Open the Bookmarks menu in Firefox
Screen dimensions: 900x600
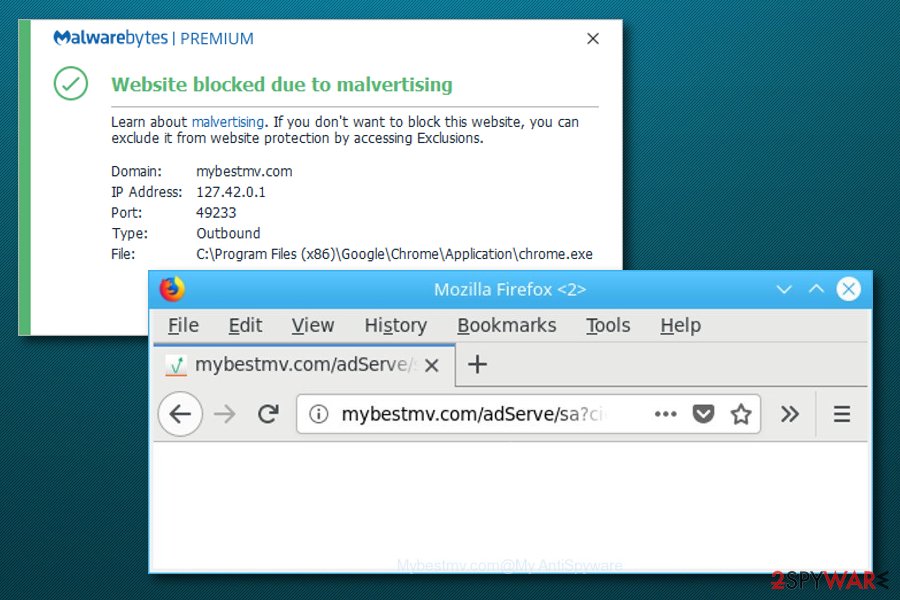(507, 326)
